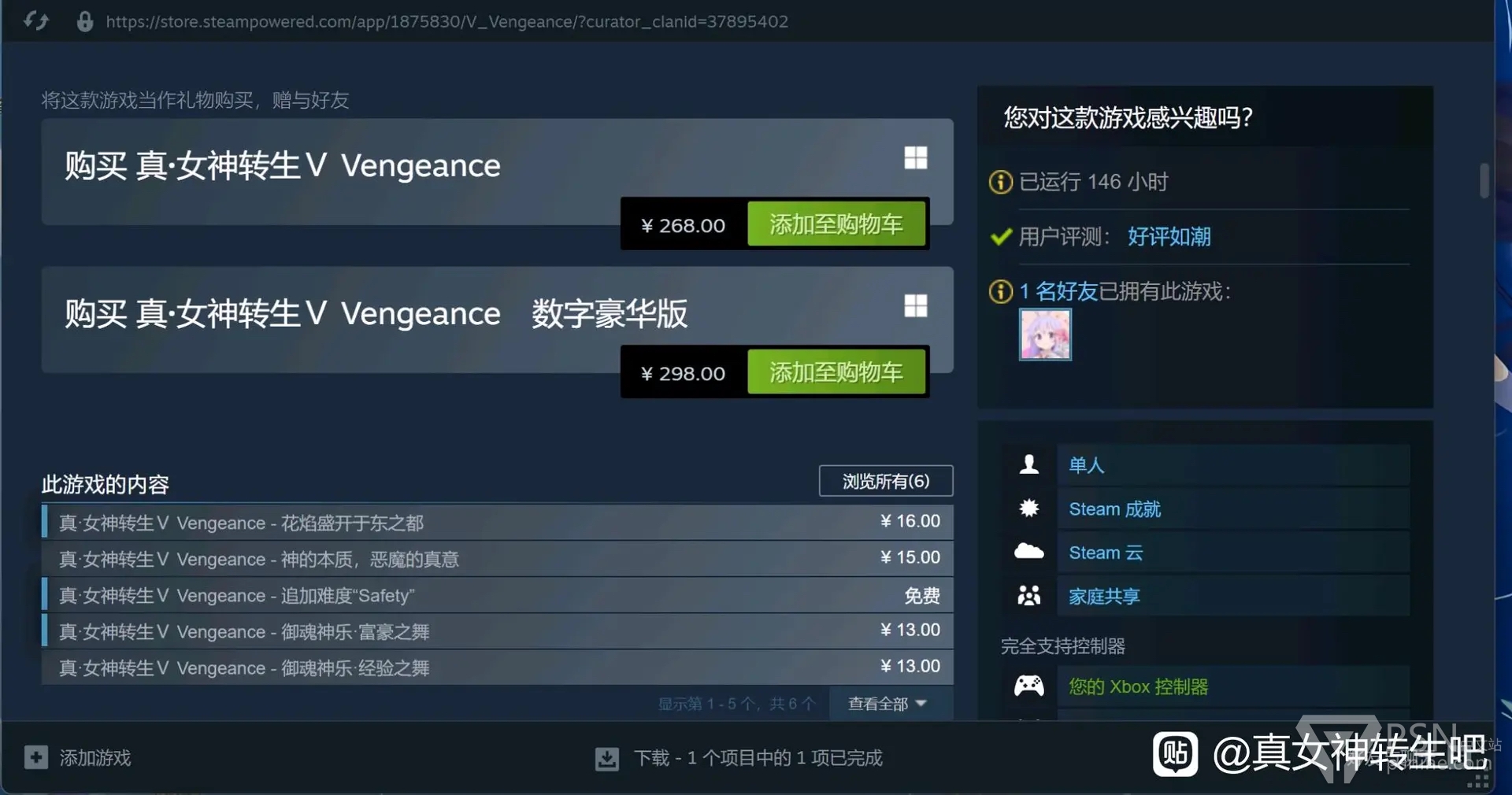This screenshot has width=1512, height=795.
Task: Click the ¥ 16.00 DLC price
Action: [x=910, y=521]
